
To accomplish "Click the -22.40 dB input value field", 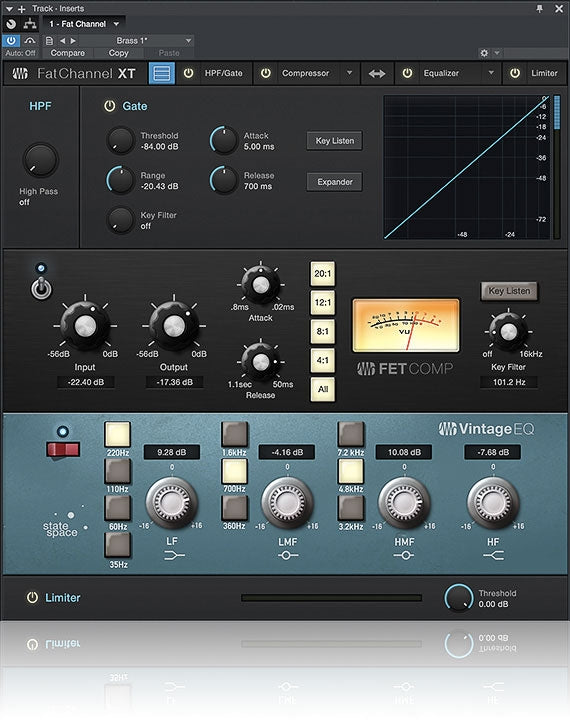I will click(86, 382).
